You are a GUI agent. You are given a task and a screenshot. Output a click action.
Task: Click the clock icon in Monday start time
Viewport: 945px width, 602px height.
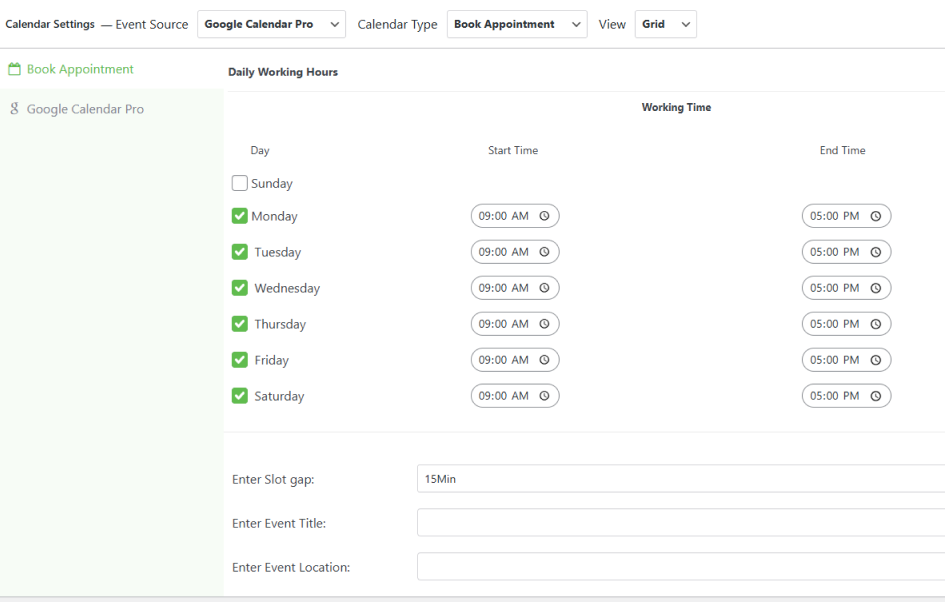pos(544,216)
